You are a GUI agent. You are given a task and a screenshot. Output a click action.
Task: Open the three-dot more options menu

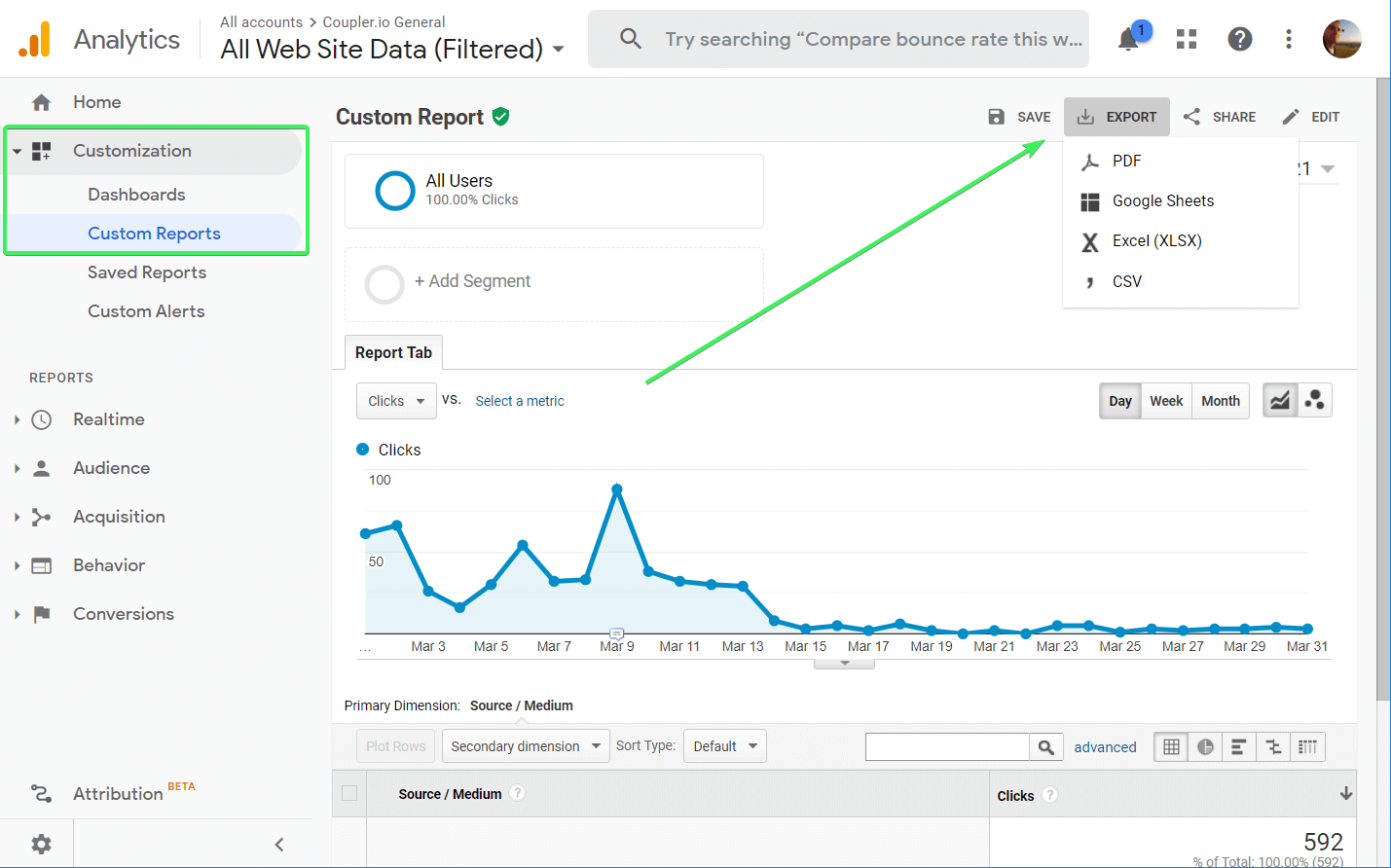[1289, 39]
